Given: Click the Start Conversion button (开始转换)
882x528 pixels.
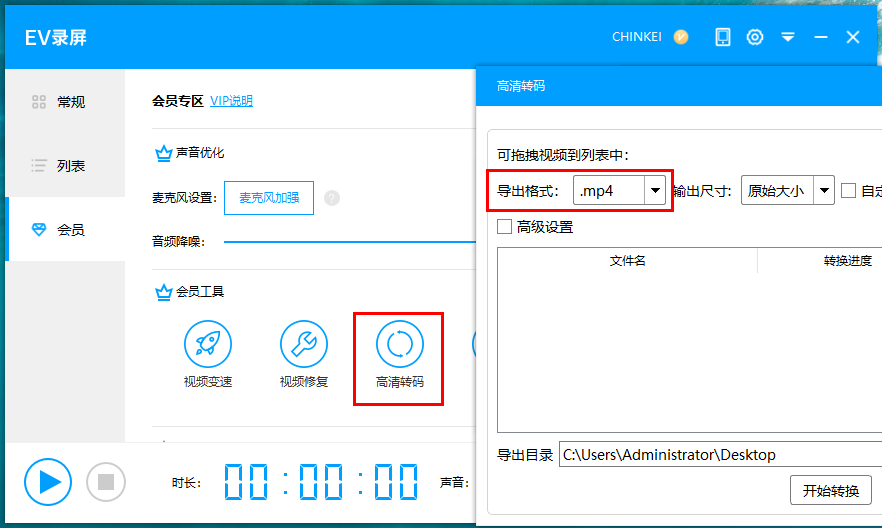Looking at the screenshot, I should click(x=830, y=491).
